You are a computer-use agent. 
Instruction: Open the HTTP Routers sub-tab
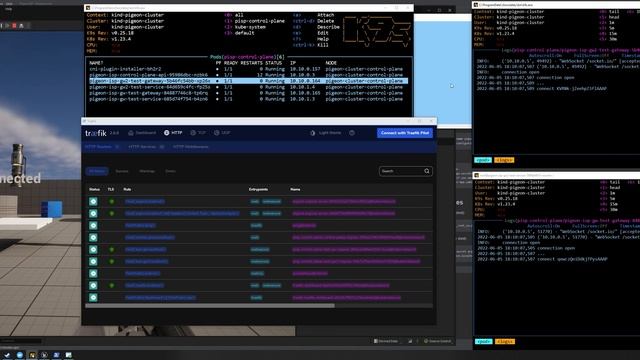(102, 147)
